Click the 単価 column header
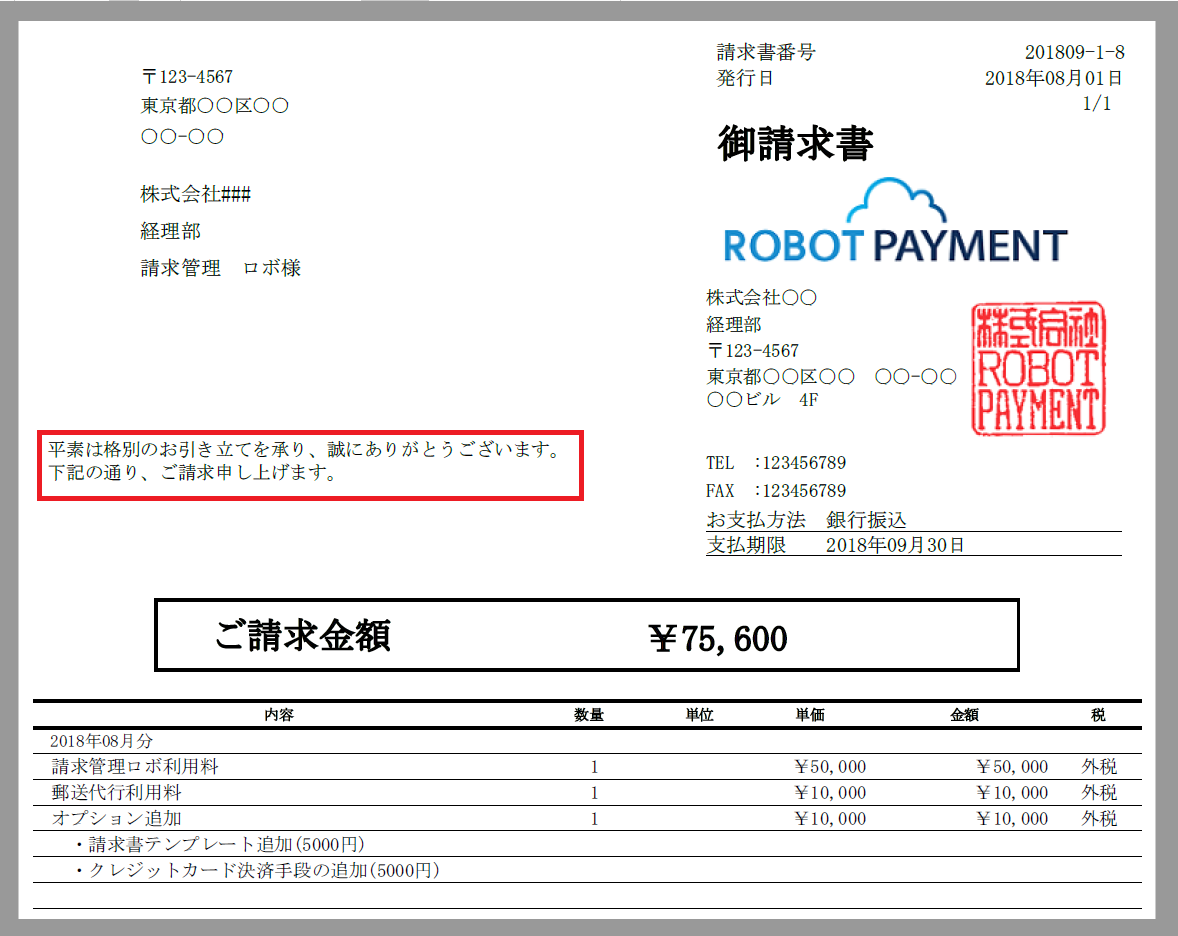The width and height of the screenshot is (1178, 936). pyautogui.click(x=809, y=716)
